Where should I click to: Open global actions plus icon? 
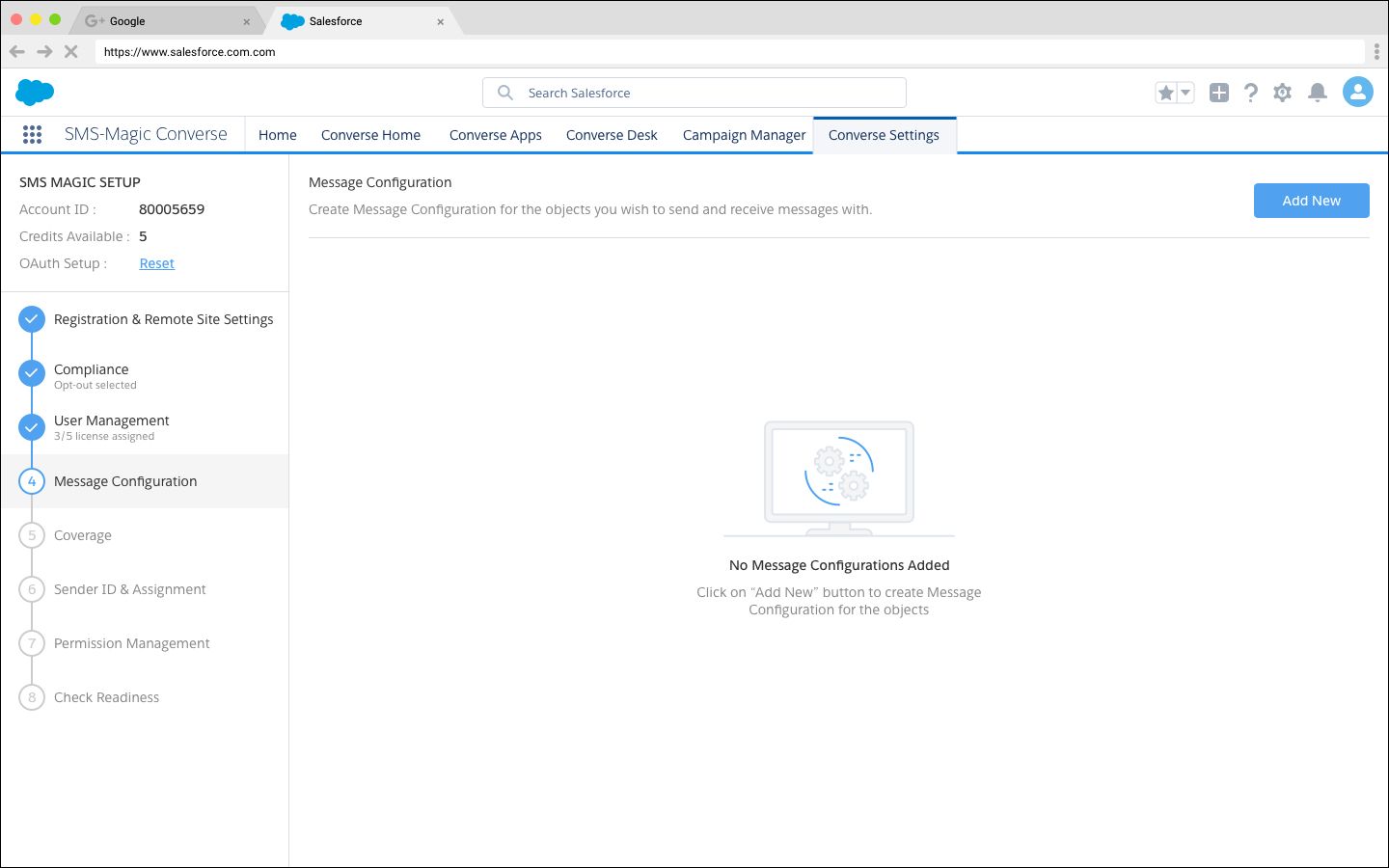click(x=1219, y=93)
